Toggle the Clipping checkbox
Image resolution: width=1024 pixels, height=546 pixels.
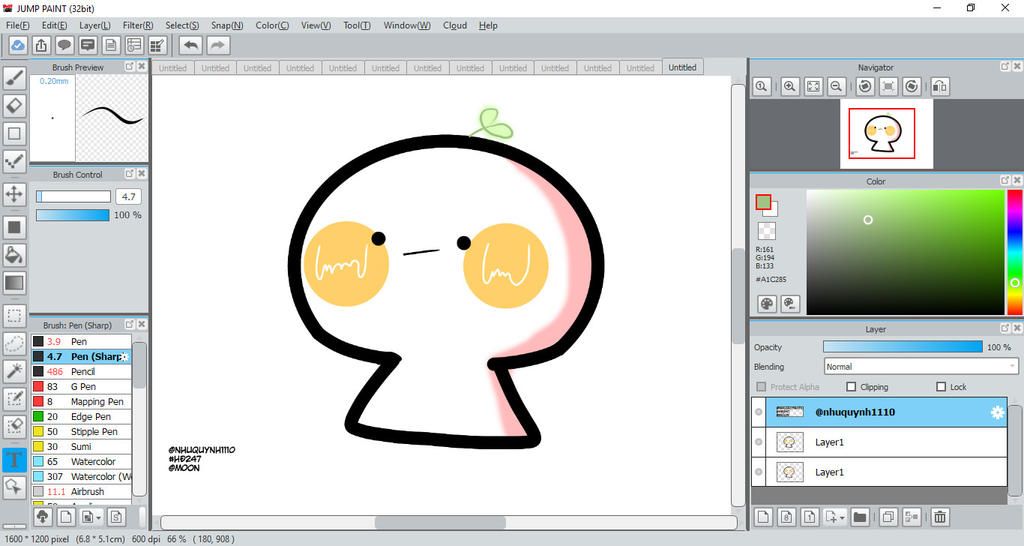851,387
